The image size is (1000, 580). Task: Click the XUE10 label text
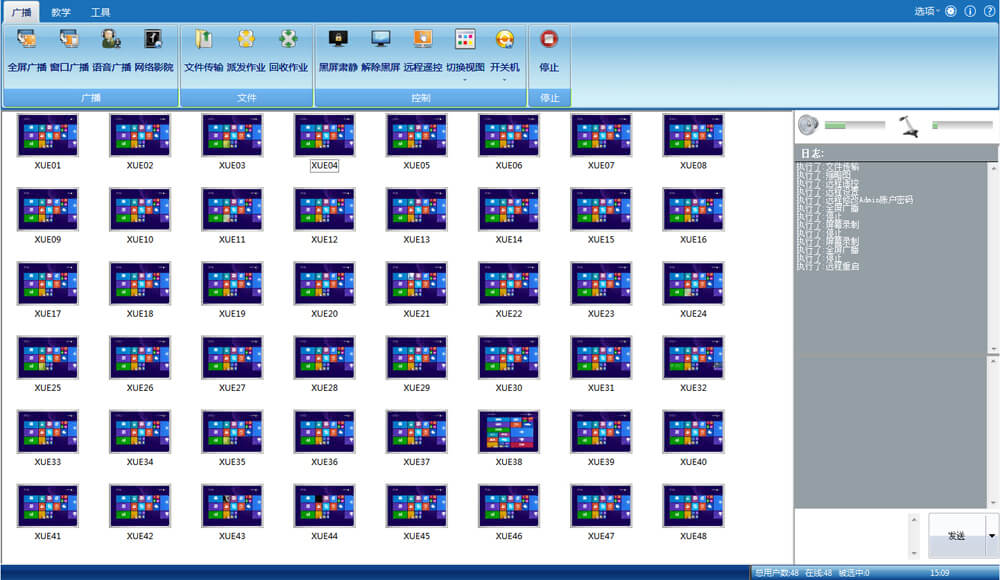[140, 240]
